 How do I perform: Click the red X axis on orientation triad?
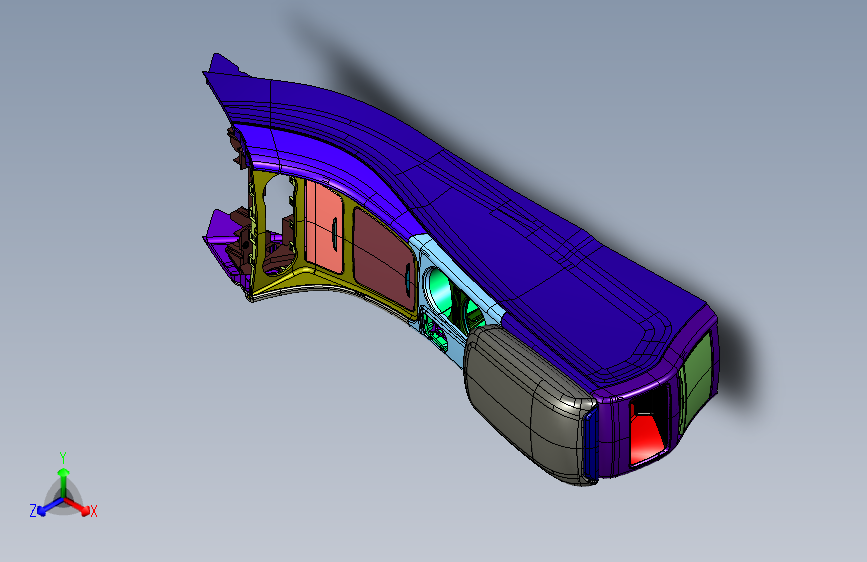pyautogui.click(x=81, y=507)
